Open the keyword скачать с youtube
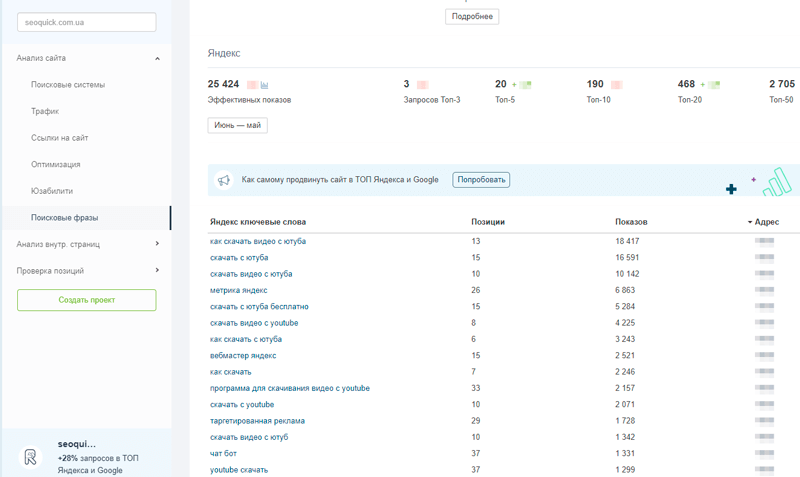 tap(242, 405)
